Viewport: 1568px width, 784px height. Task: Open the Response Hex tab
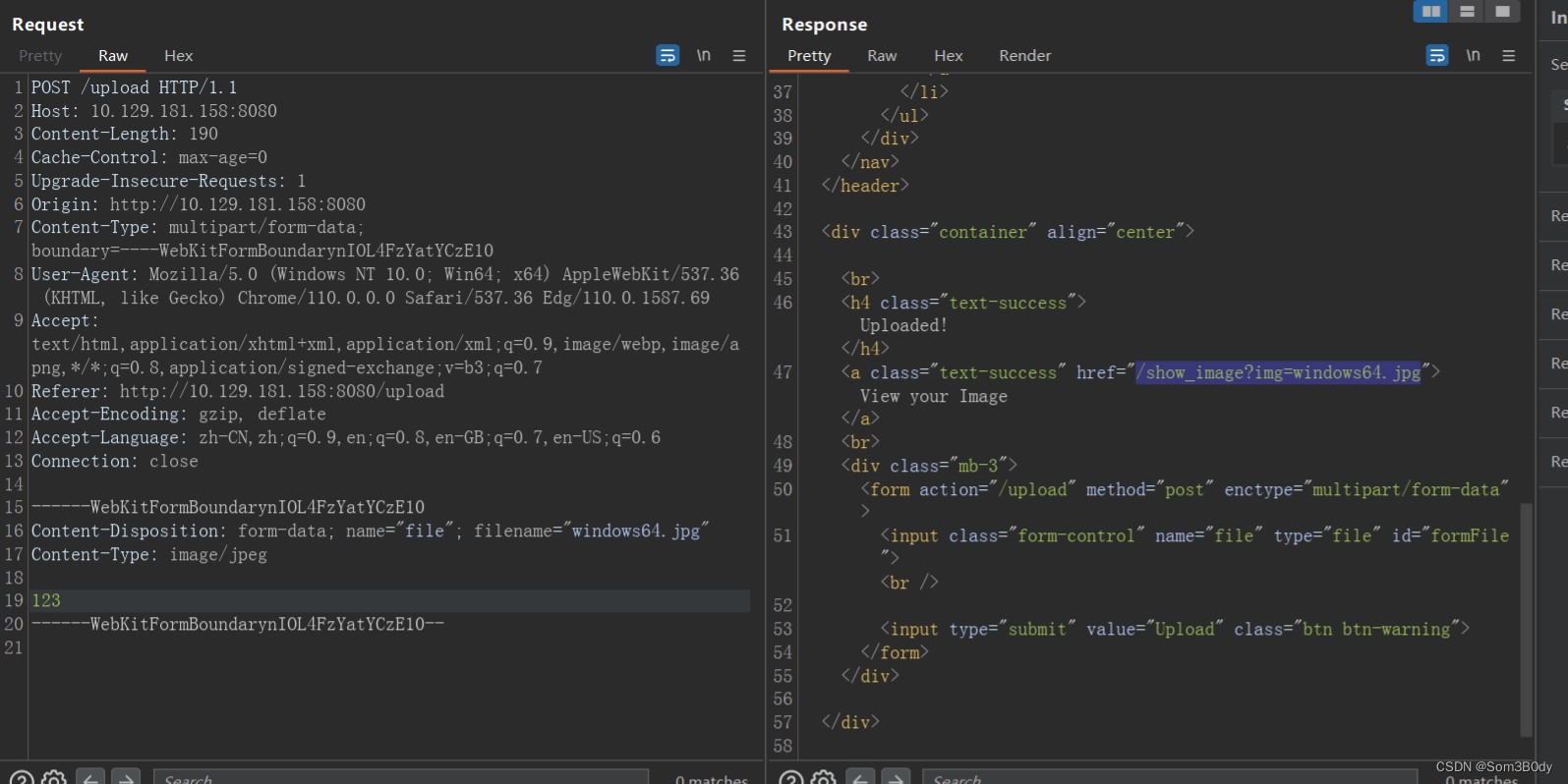(949, 56)
